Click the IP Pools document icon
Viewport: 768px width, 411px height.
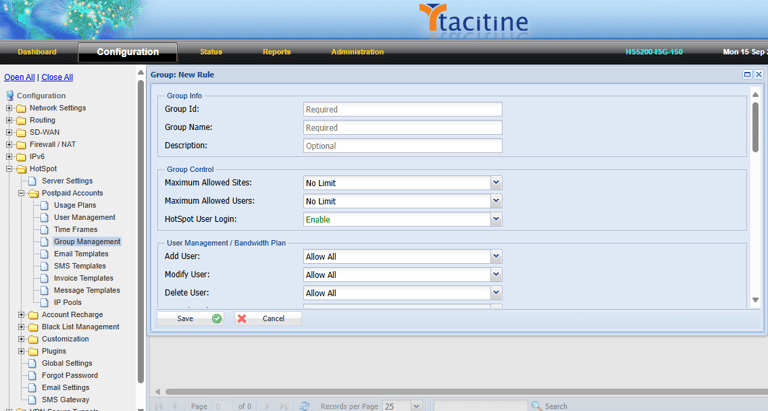45,303
